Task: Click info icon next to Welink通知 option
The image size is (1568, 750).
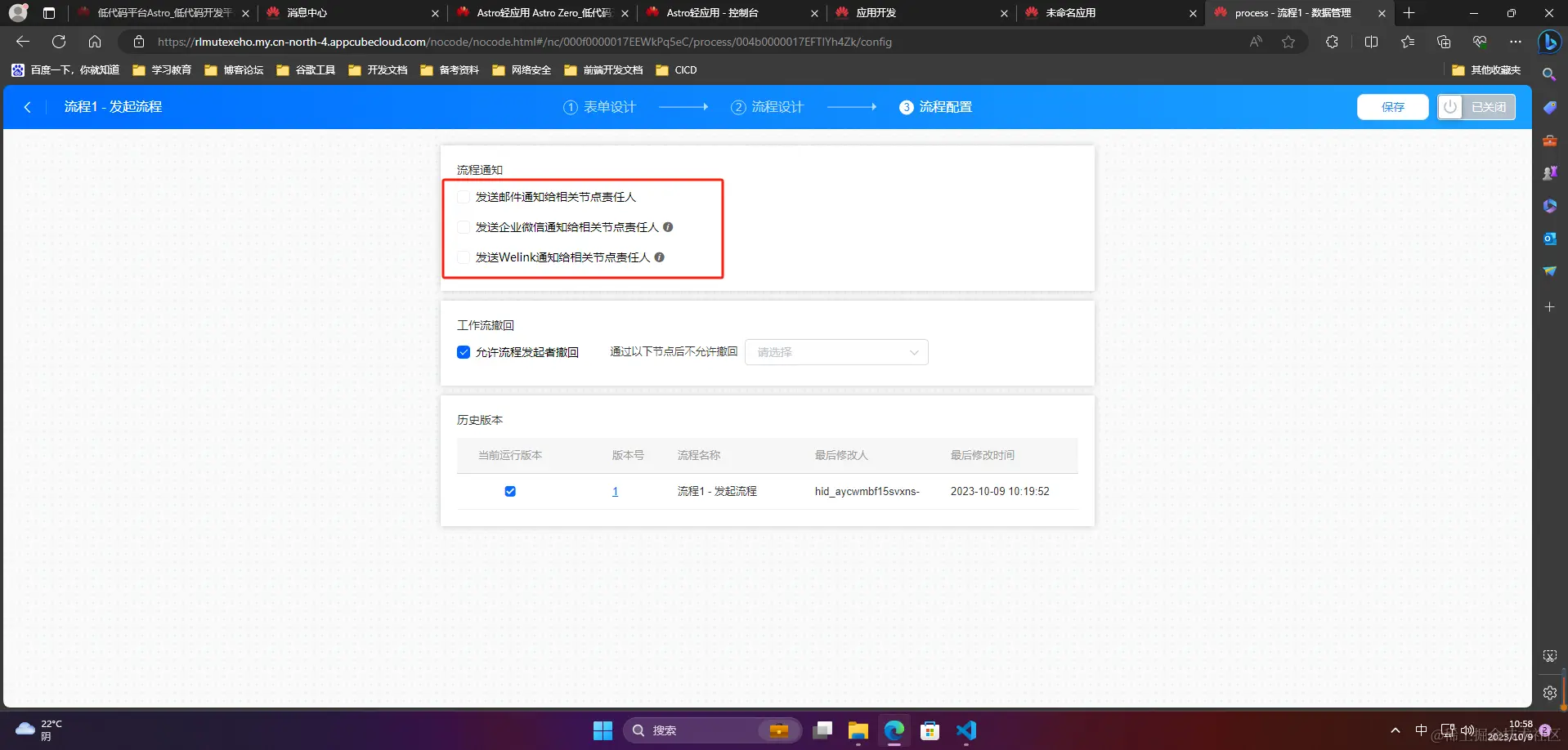Action: tap(660, 257)
